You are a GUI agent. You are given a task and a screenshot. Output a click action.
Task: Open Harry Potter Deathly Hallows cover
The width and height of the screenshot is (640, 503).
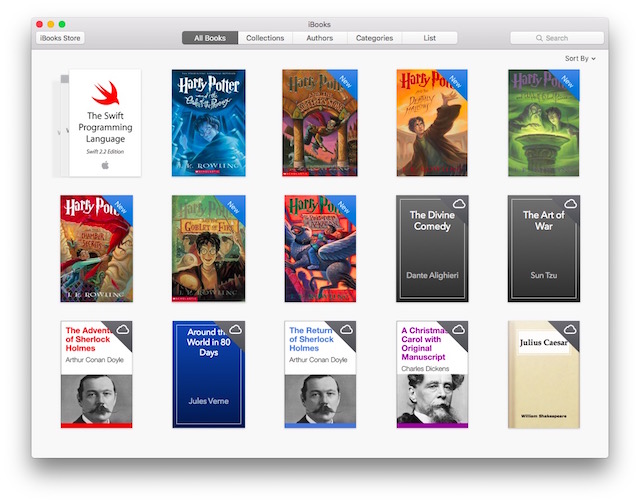point(432,123)
